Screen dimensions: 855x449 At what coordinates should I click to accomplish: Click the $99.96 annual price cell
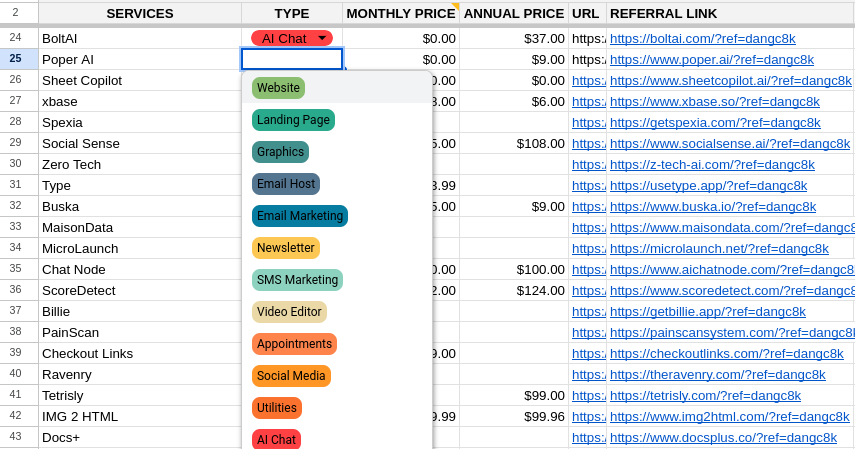point(514,416)
